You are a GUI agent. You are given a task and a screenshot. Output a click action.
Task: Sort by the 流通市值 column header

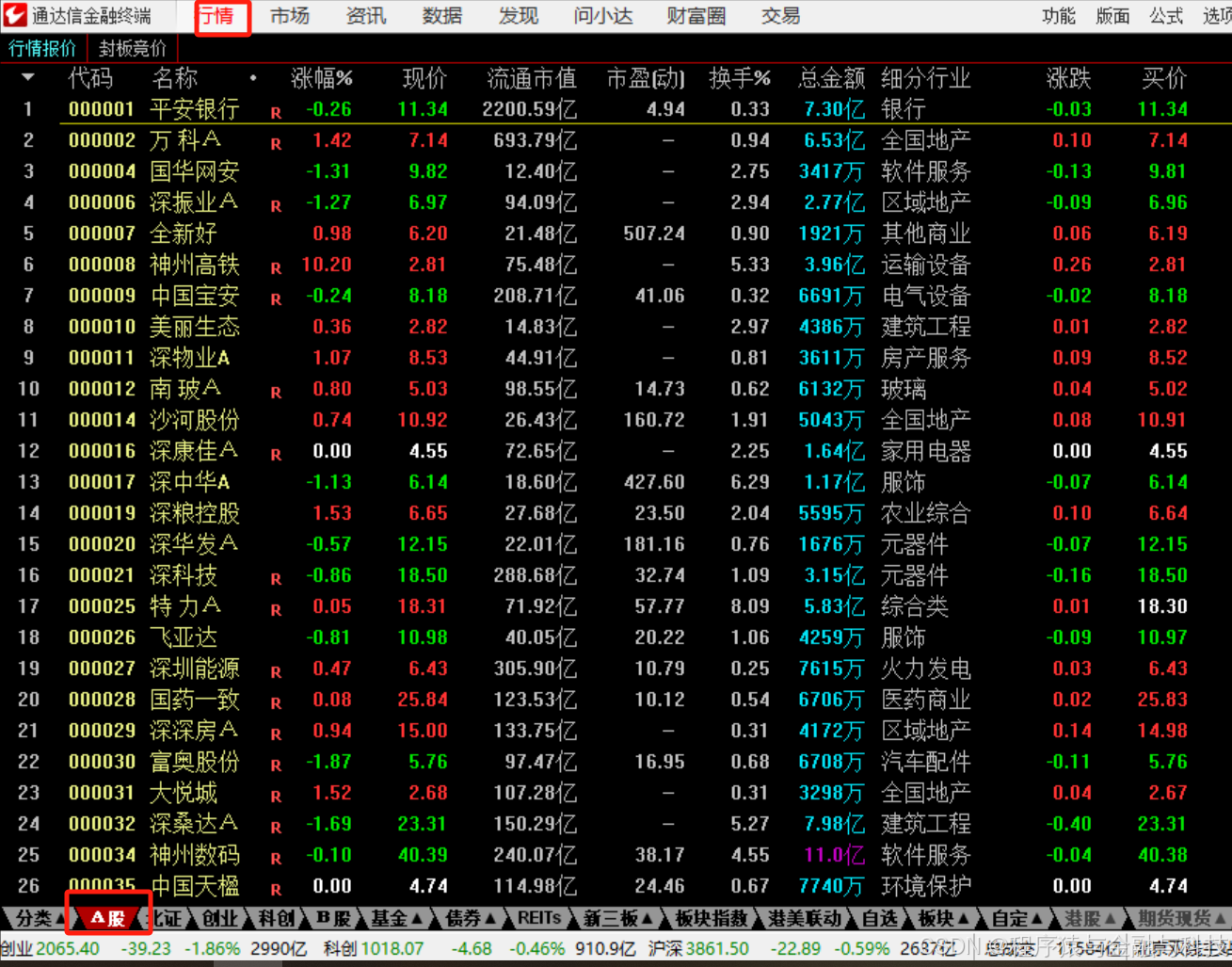point(532,78)
